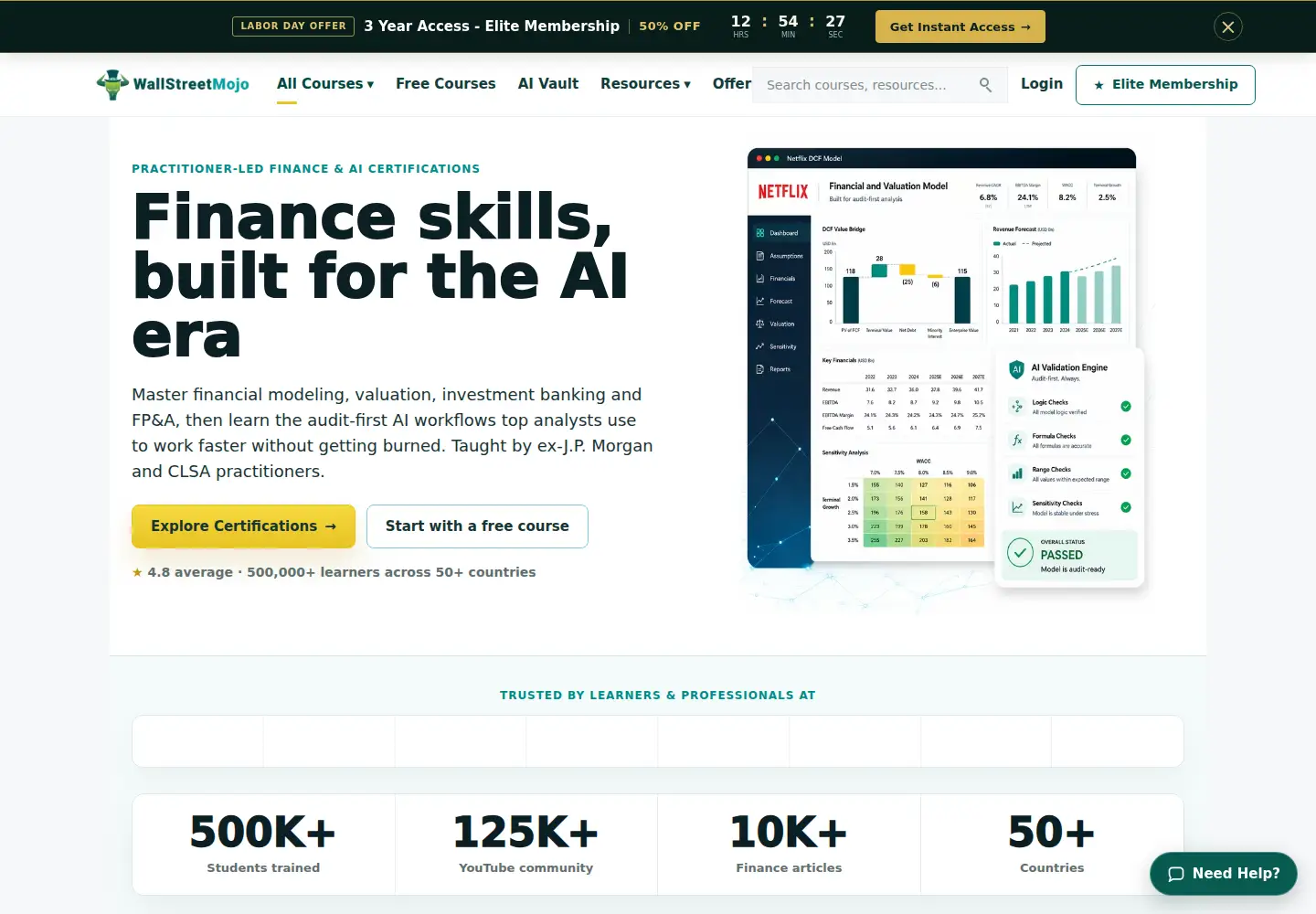Open the Need Help chat bubble
Image resolution: width=1316 pixels, height=914 pixels.
[x=1224, y=873]
